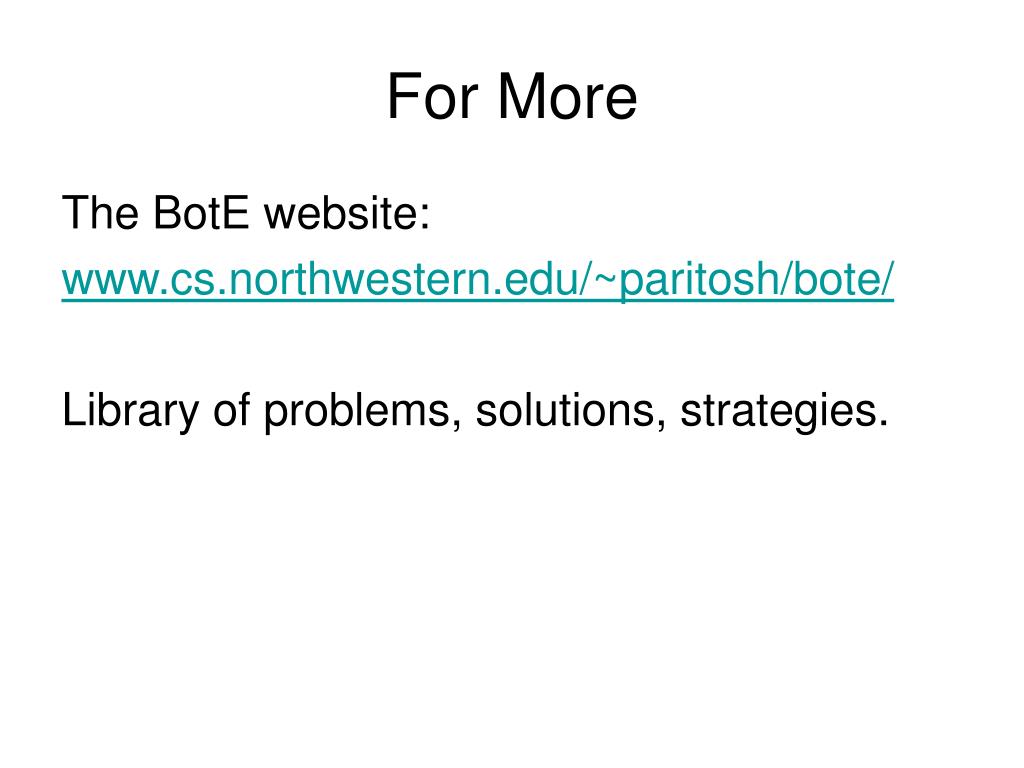Open the www.cs.northwestern.edu BotE hyperlink

[477, 279]
